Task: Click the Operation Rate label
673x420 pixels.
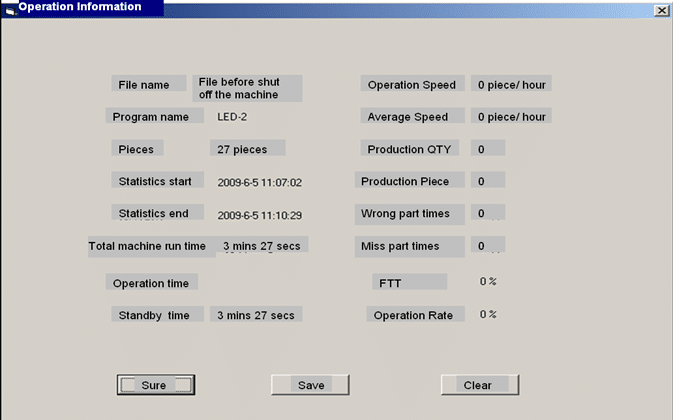Action: 415,314
